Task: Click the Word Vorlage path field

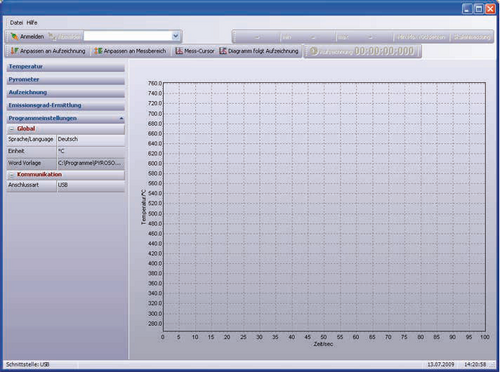Action: [x=91, y=163]
